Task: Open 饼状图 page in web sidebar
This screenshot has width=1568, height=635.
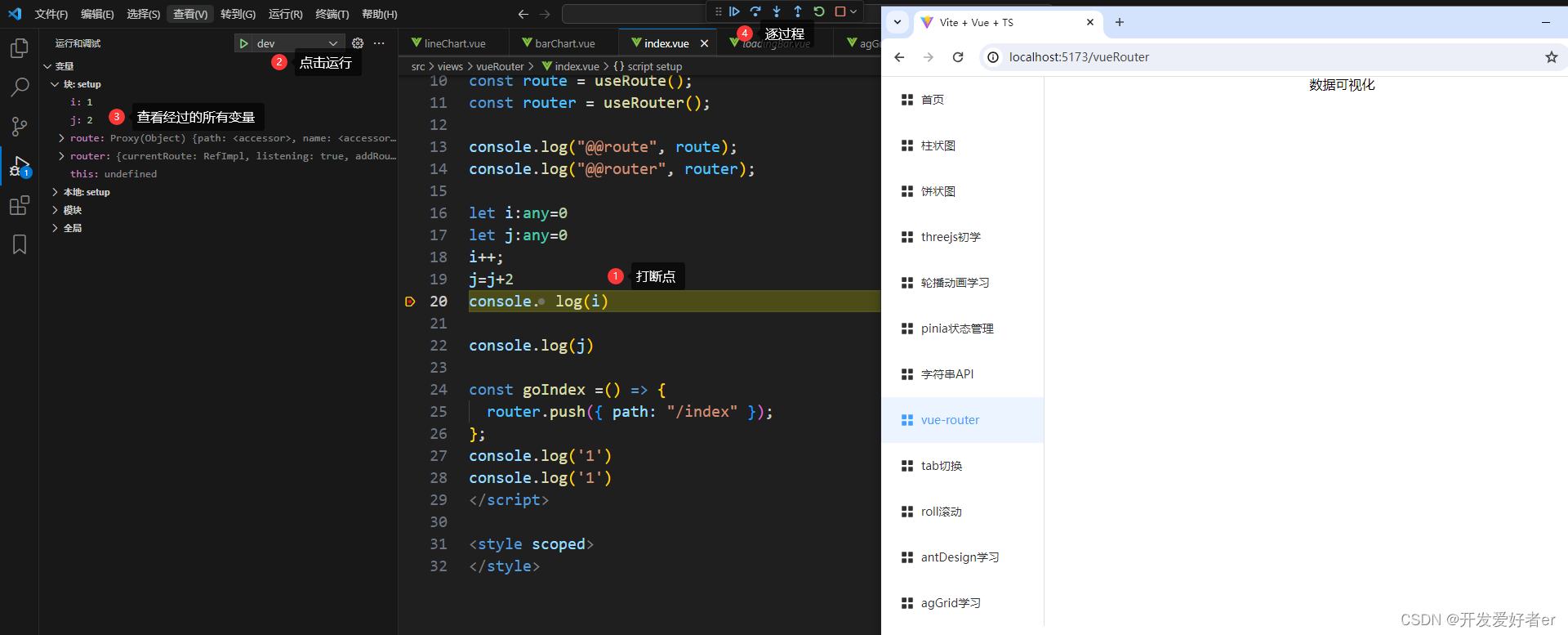Action: pos(963,191)
